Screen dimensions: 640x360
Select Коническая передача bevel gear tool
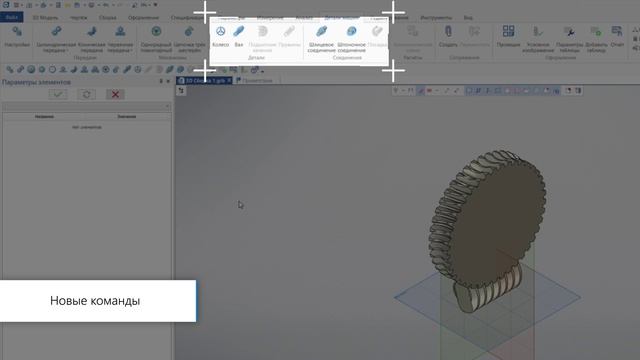pos(91,39)
